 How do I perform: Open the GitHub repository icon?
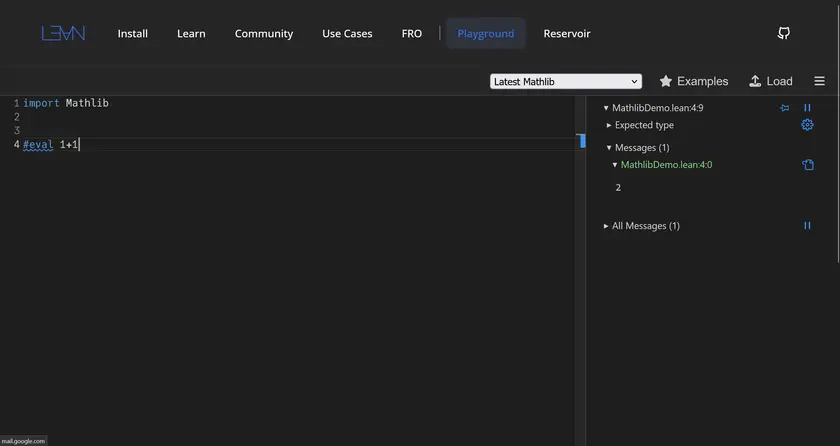784,33
